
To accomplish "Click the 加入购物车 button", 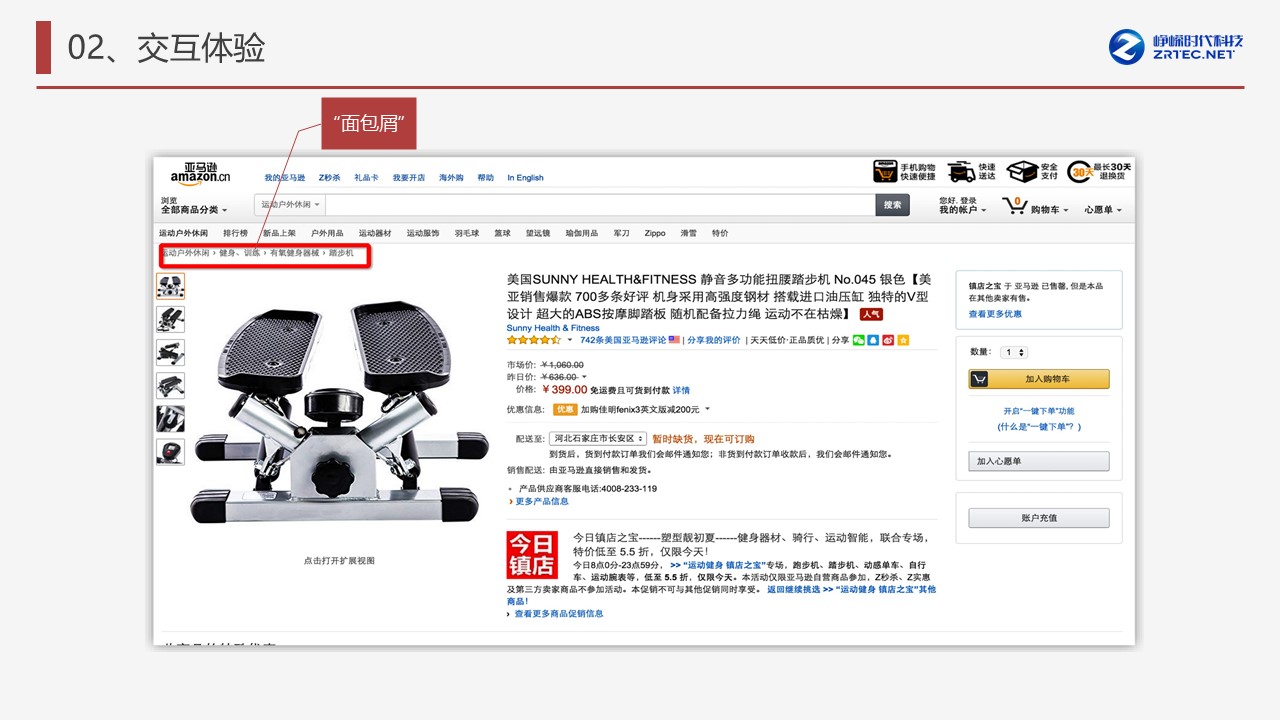I will [x=1038, y=379].
